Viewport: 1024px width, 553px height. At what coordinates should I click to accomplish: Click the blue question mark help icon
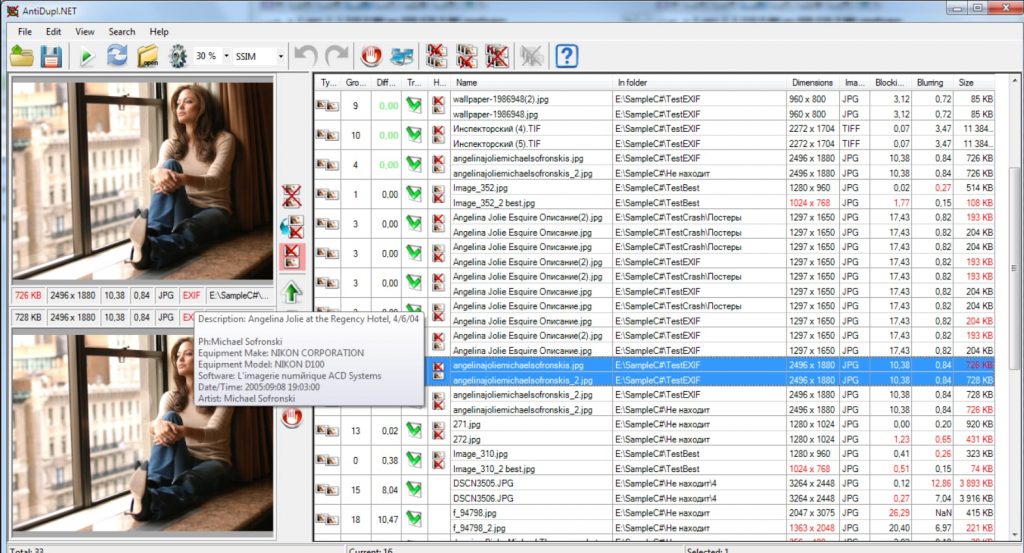coord(567,56)
